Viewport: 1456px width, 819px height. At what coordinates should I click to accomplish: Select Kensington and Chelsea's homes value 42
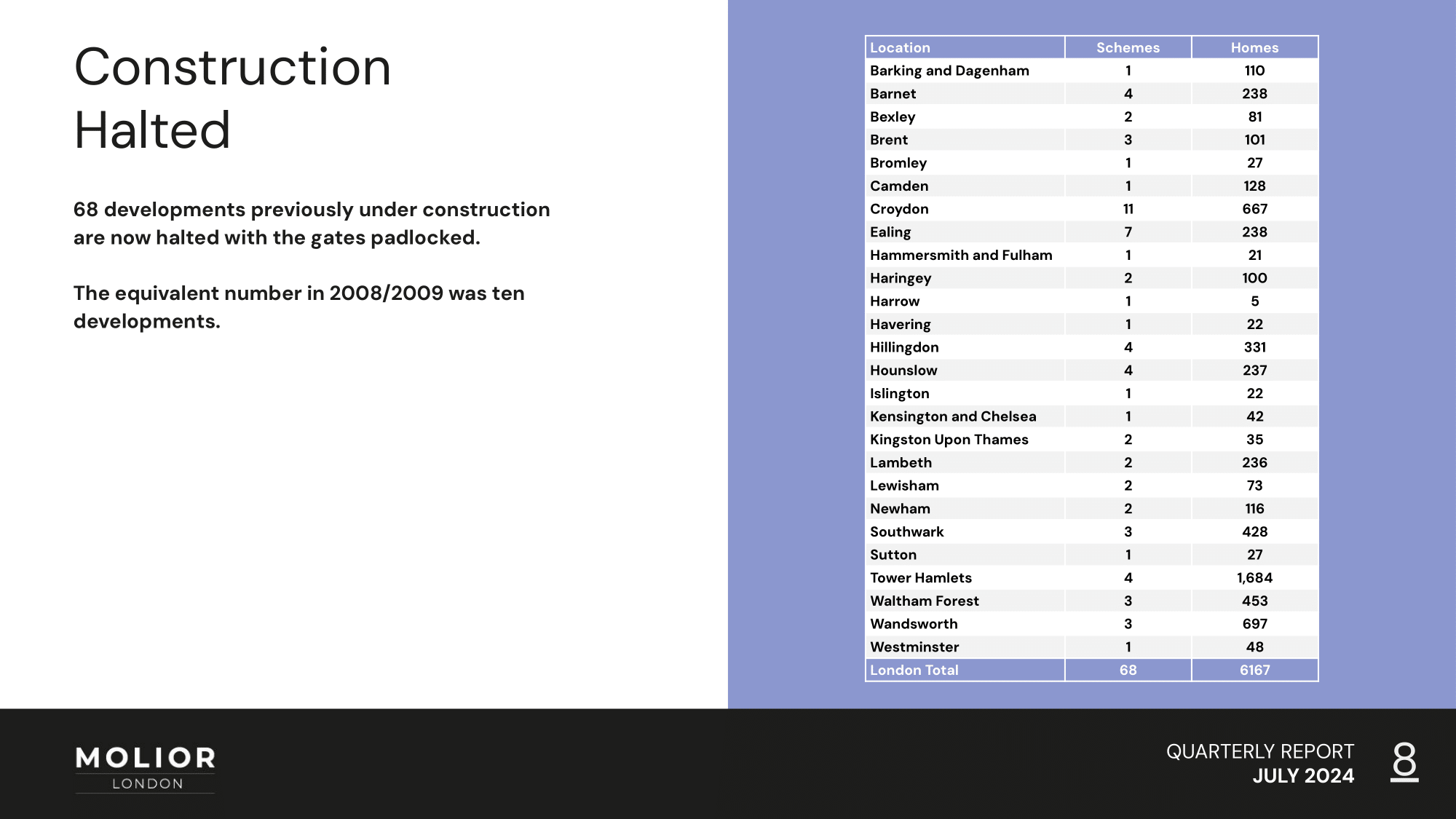(x=1254, y=416)
